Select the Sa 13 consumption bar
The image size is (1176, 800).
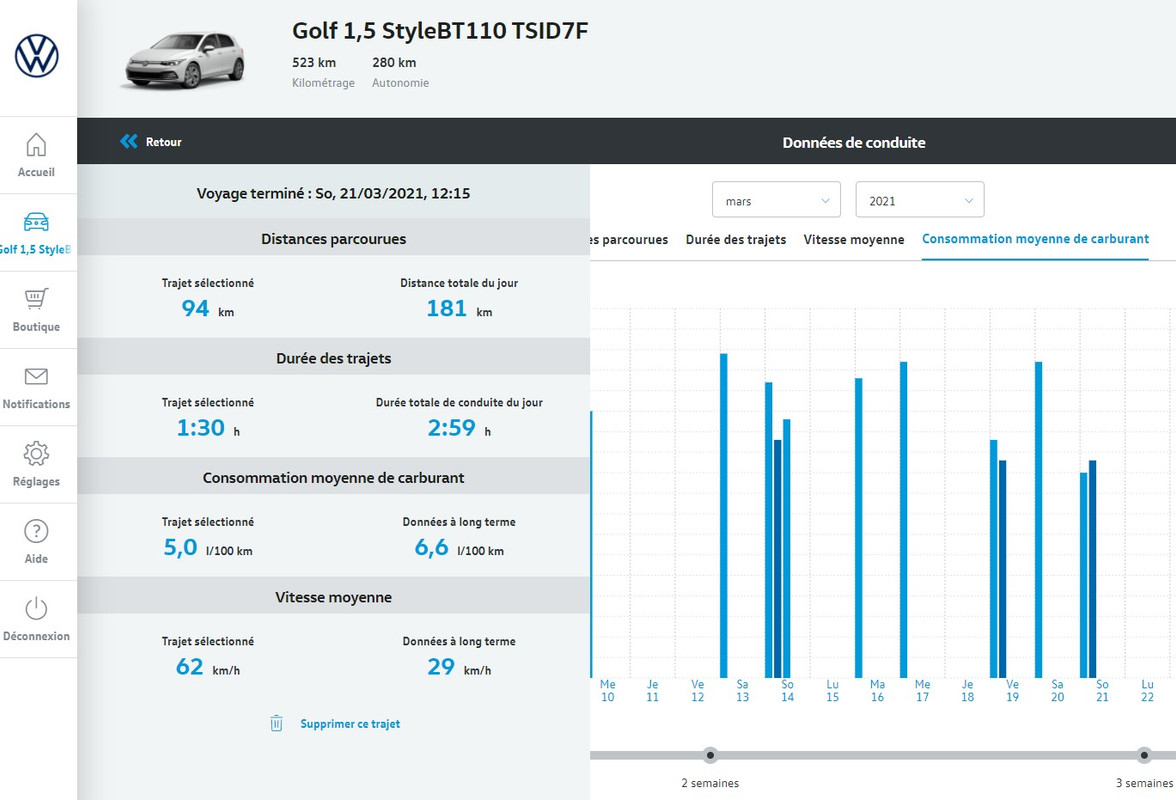click(724, 516)
